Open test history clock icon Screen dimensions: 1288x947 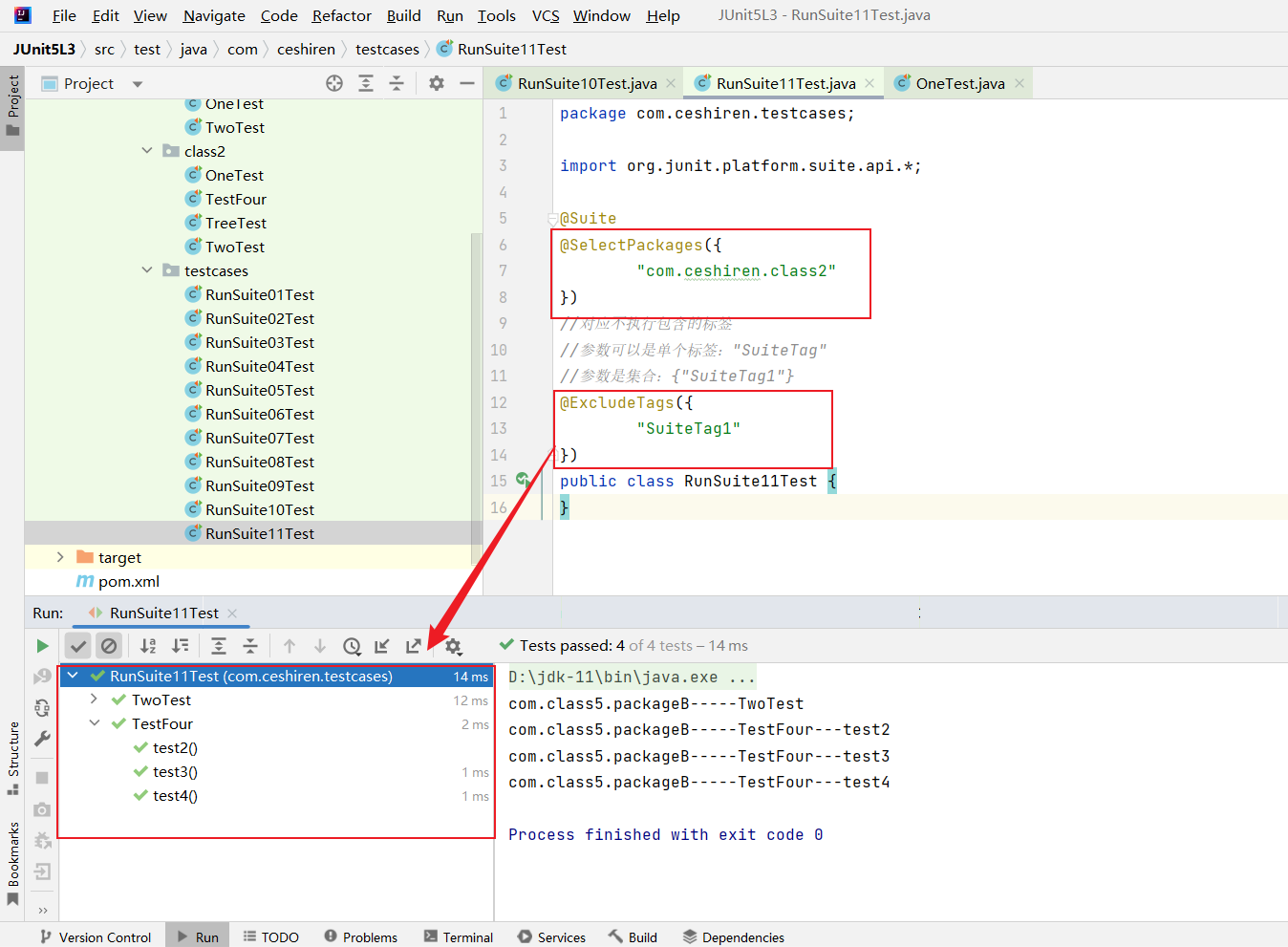pyautogui.click(x=352, y=647)
